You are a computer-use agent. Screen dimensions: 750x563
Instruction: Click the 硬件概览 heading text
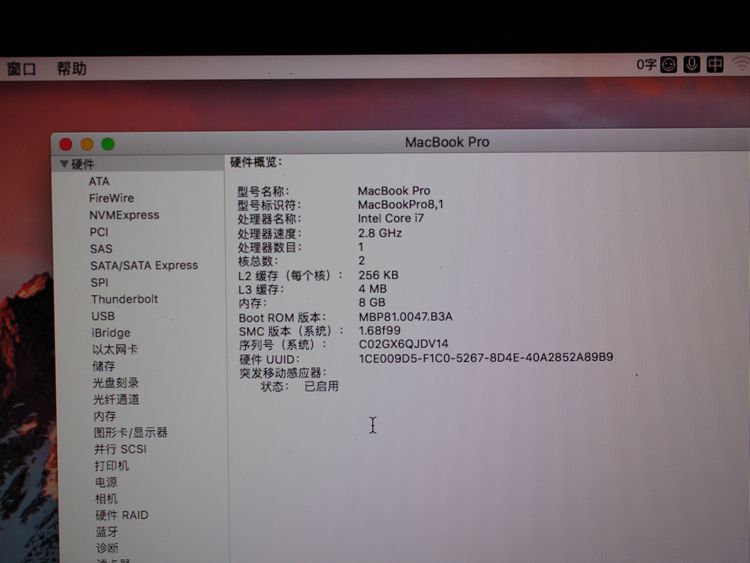[x=256, y=163]
